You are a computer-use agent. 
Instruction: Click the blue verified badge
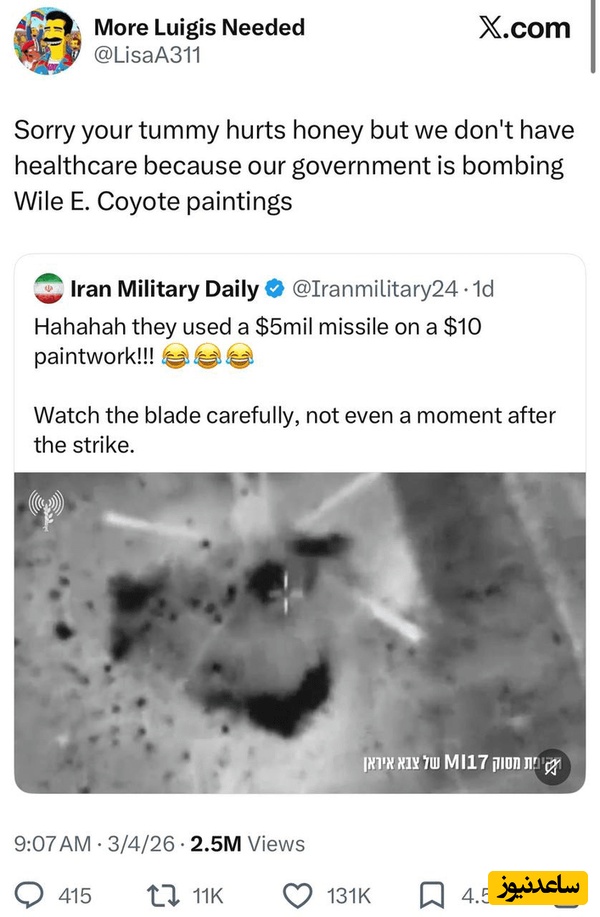pyautogui.click(x=274, y=290)
